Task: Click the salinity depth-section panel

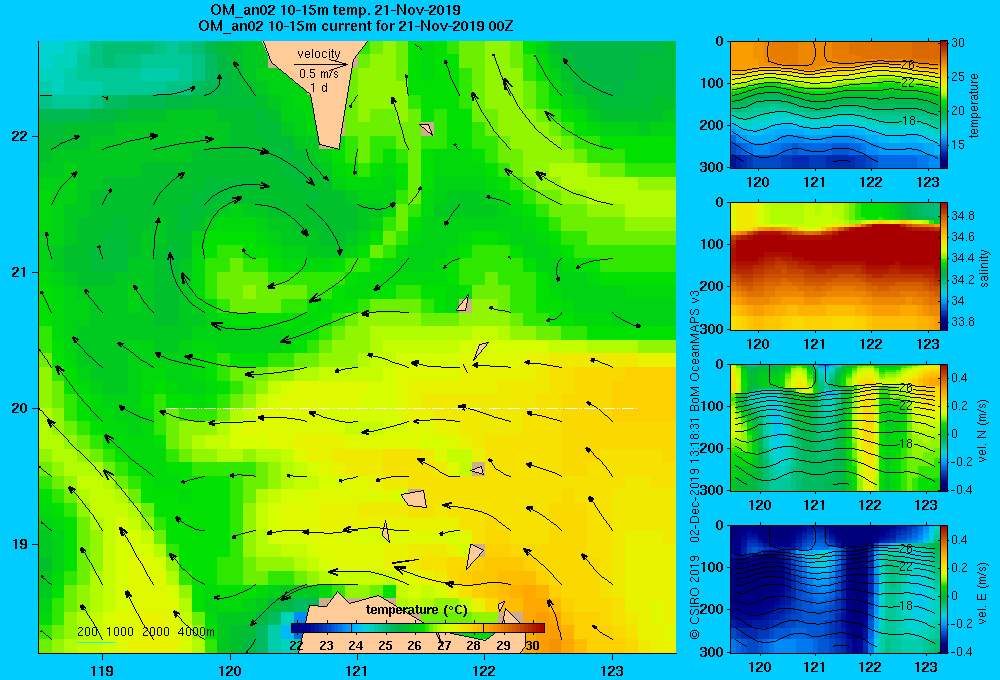Action: tap(835, 266)
